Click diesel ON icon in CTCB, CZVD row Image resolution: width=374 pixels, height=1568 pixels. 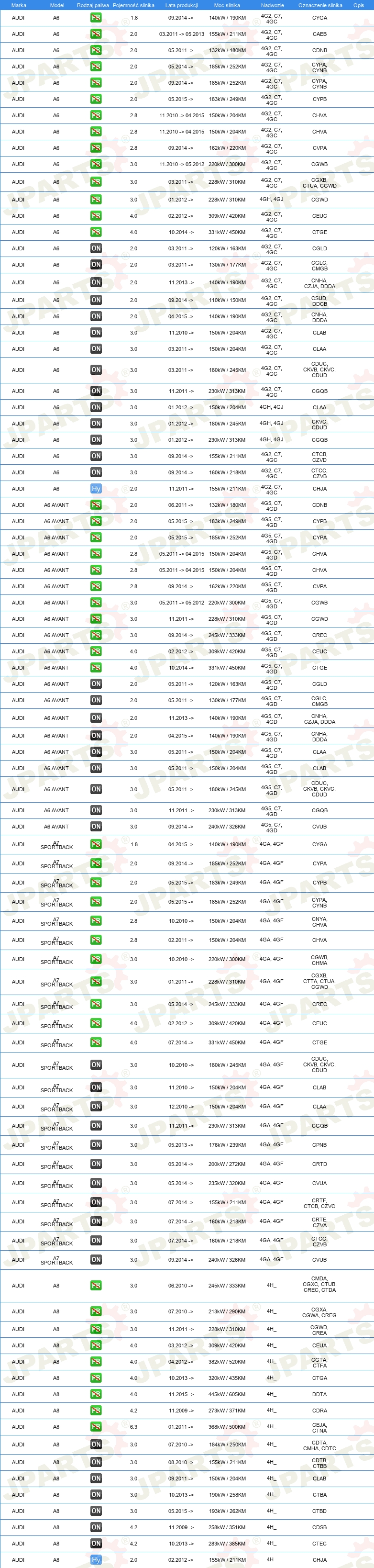[x=96, y=456]
